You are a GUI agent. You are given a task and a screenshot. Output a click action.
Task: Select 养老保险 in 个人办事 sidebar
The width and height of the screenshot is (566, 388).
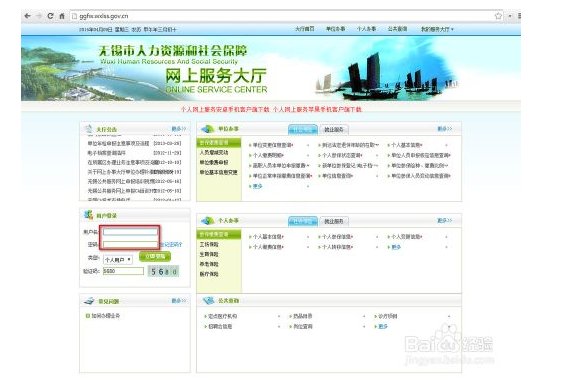(x=209, y=264)
